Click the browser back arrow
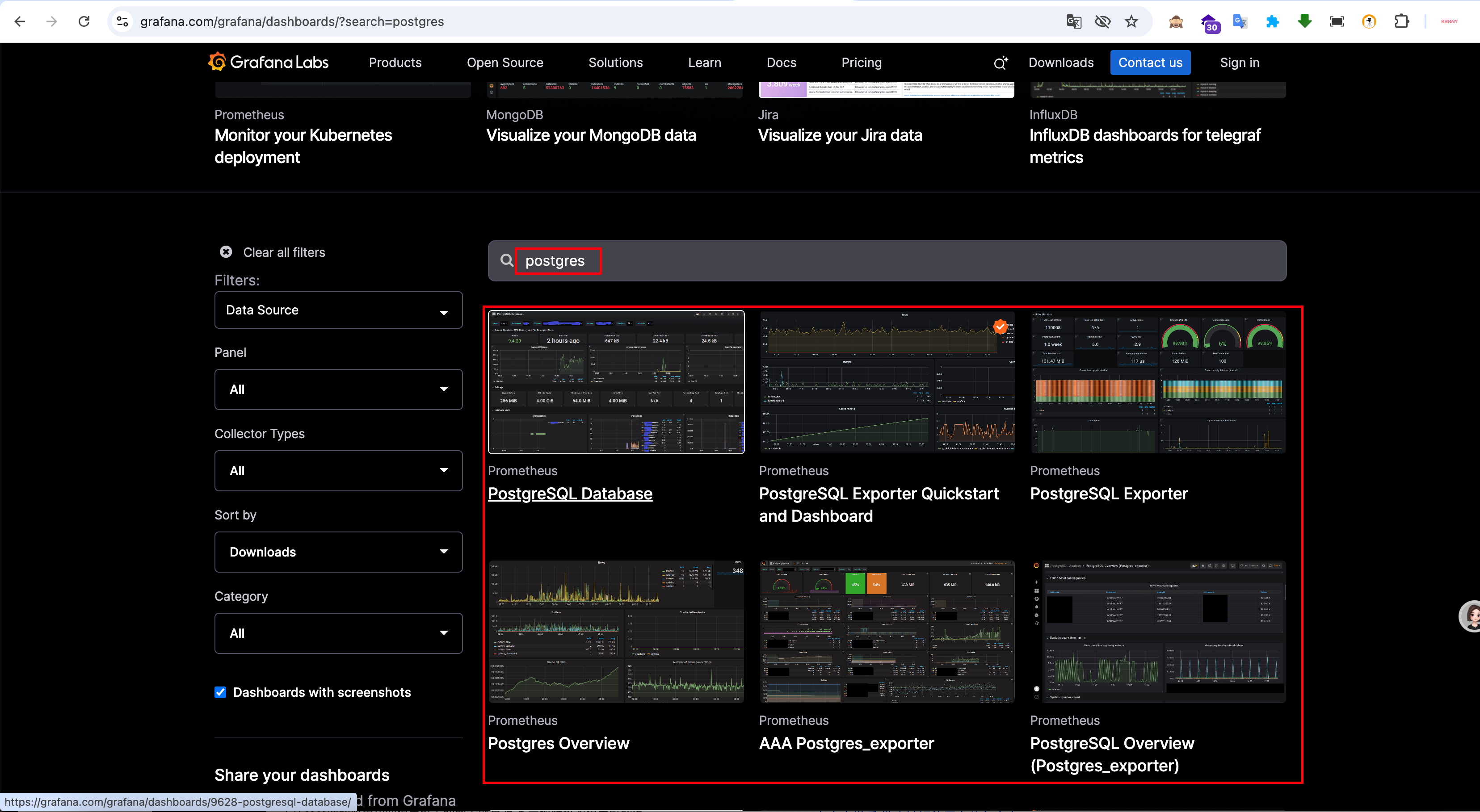The width and height of the screenshot is (1480, 812). pos(20,21)
